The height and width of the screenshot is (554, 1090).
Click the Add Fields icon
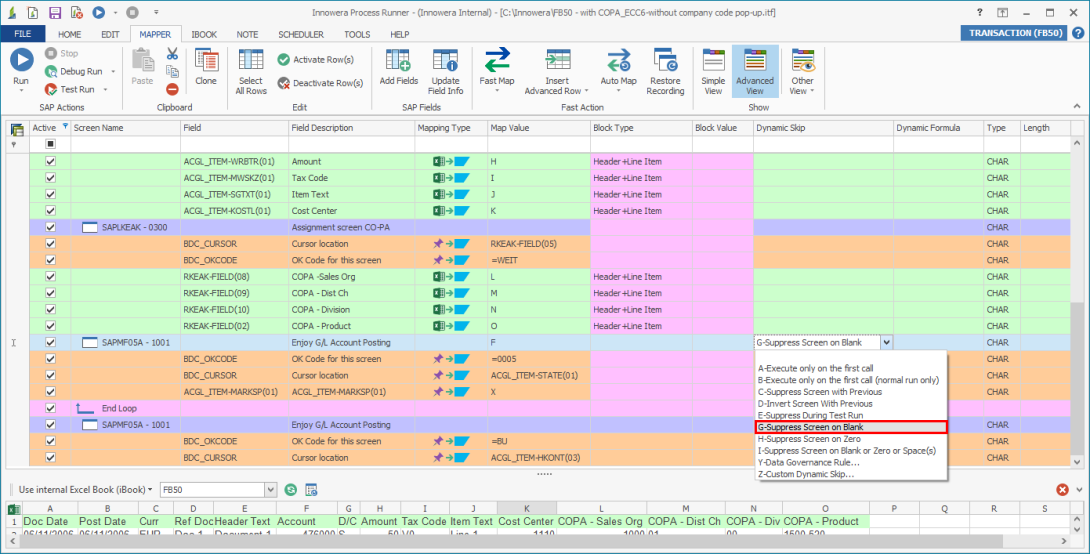pos(399,67)
